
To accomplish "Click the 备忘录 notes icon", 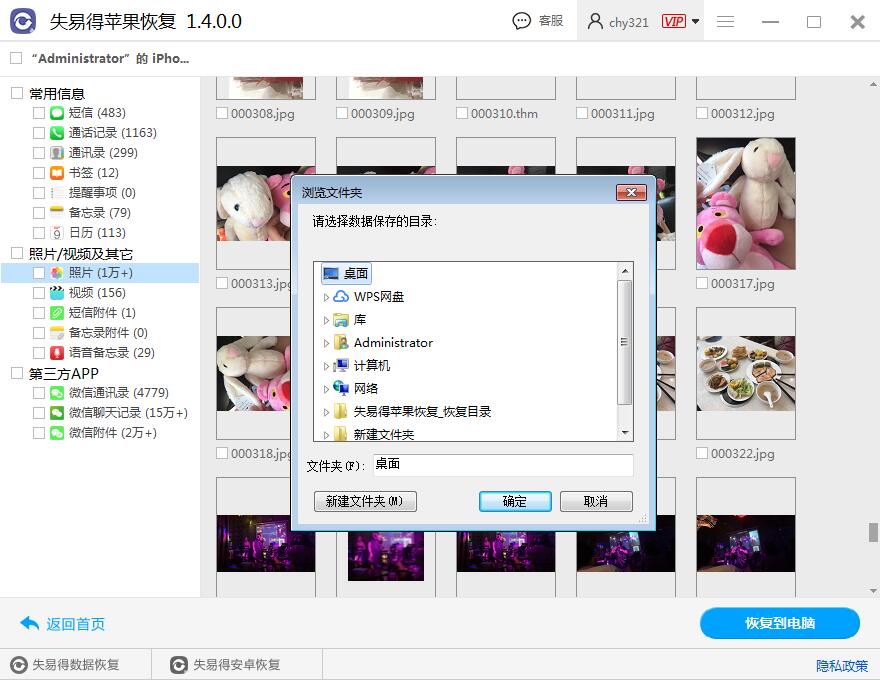I will tap(57, 213).
